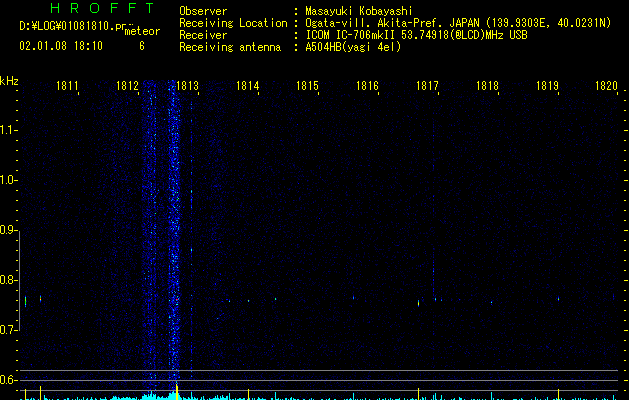Click the gray frequency range bracket on left axis
Image resolution: width=629 pixels, height=400 pixels.
20,281
